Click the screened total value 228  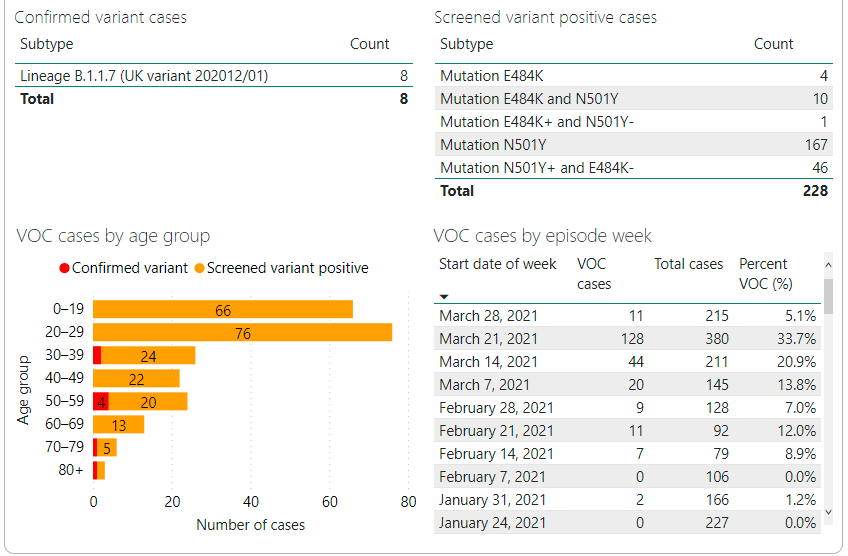[x=815, y=191]
